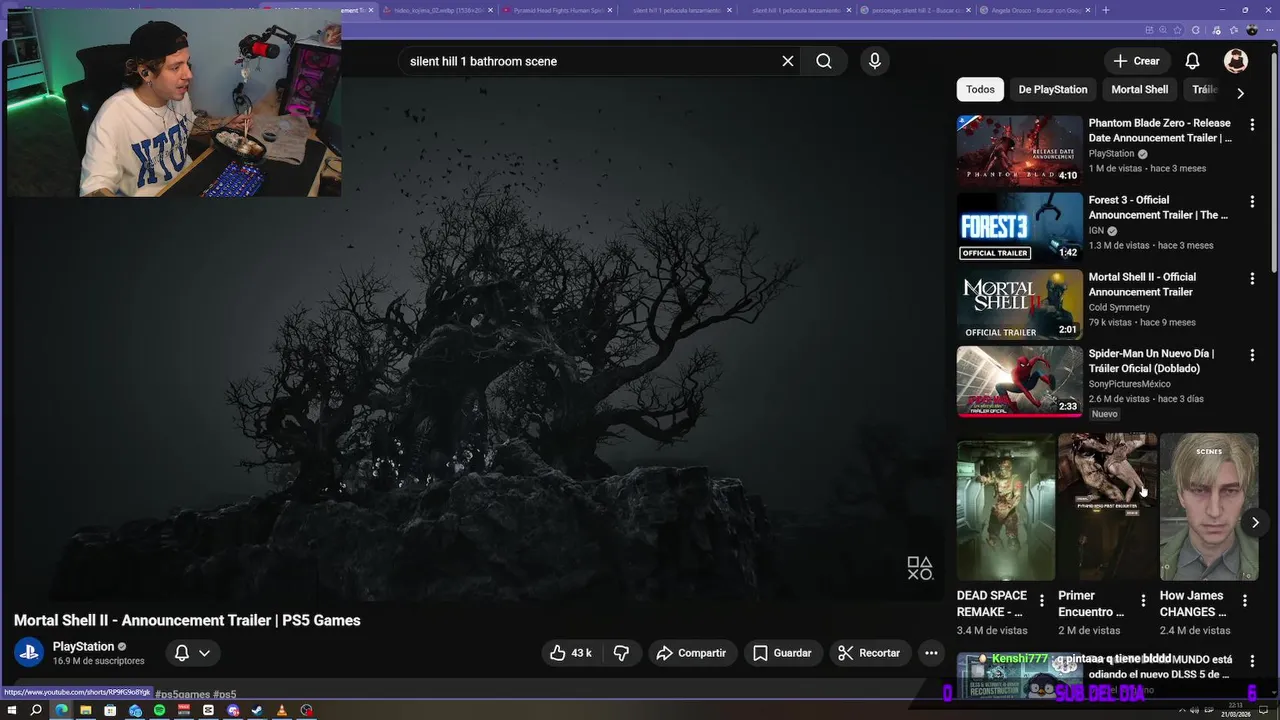Open Spotify from the taskbar
The image size is (1280, 720).
point(159,710)
